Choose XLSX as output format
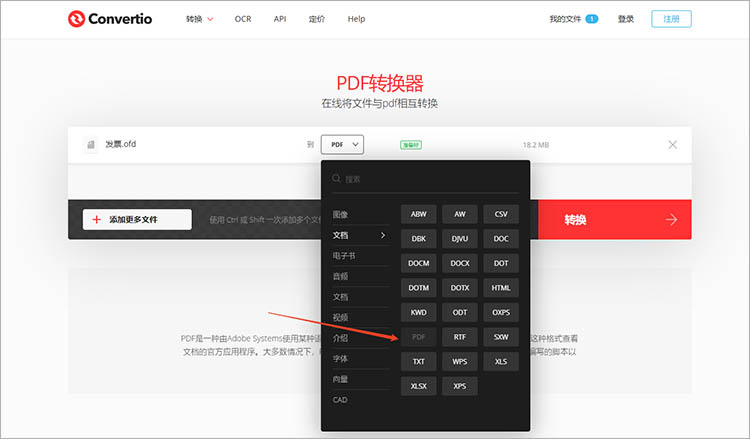Screen dimensions: 750x439 point(419,386)
